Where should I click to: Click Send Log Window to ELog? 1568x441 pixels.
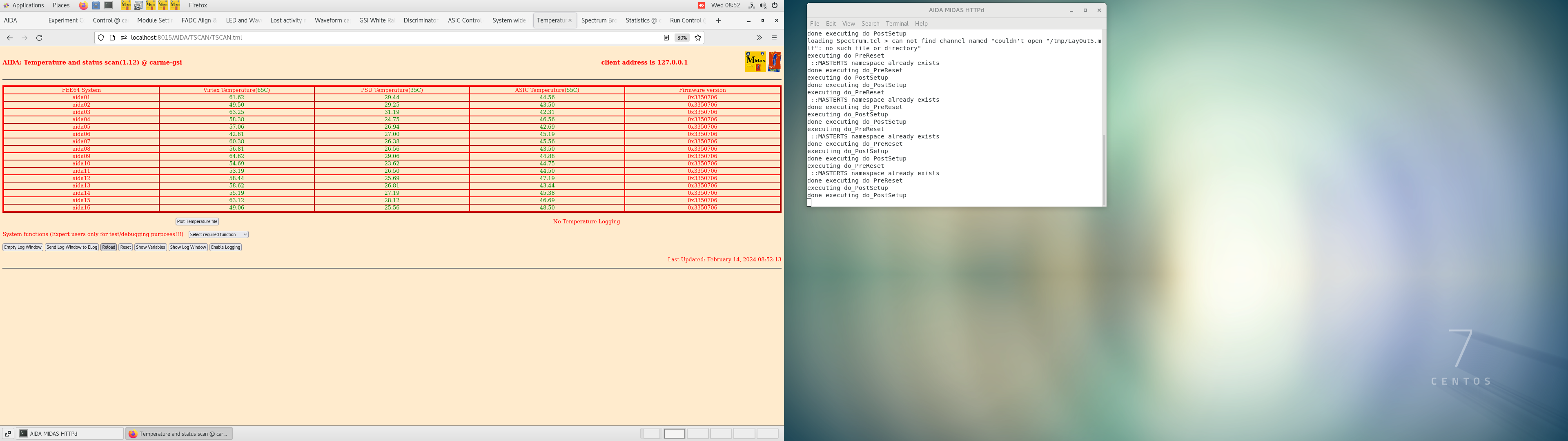pyautogui.click(x=71, y=247)
